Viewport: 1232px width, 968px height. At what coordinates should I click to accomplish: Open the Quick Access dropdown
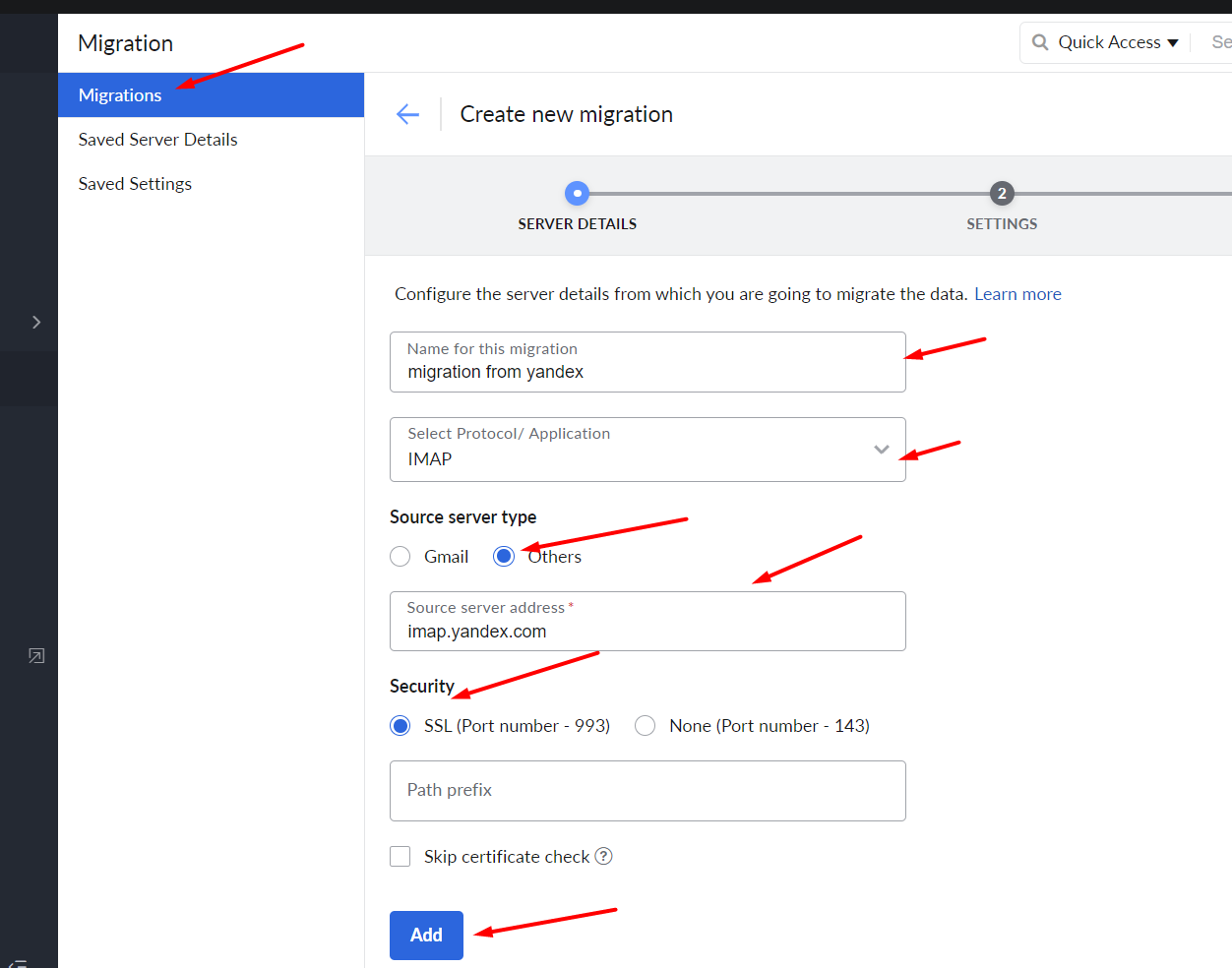coord(1118,42)
